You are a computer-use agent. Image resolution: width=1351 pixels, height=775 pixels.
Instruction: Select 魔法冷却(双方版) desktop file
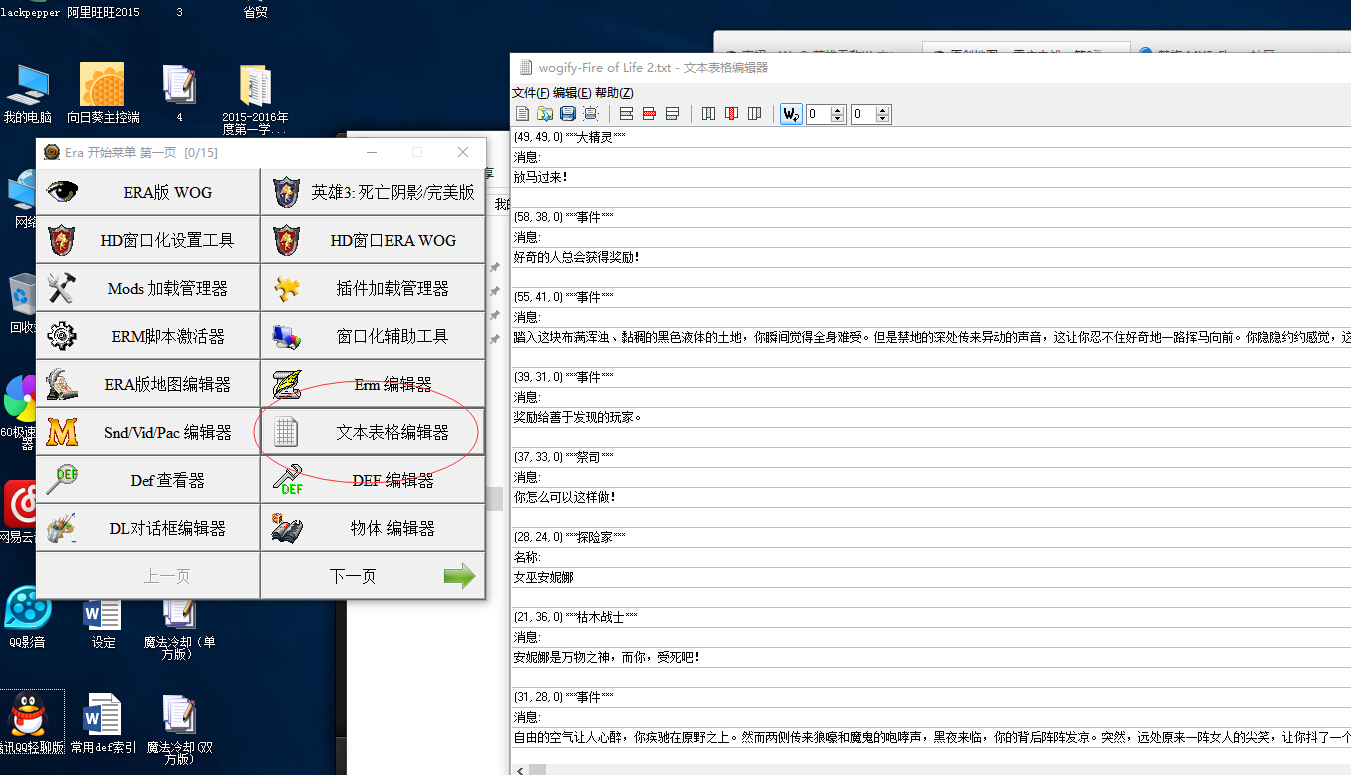coord(179,730)
